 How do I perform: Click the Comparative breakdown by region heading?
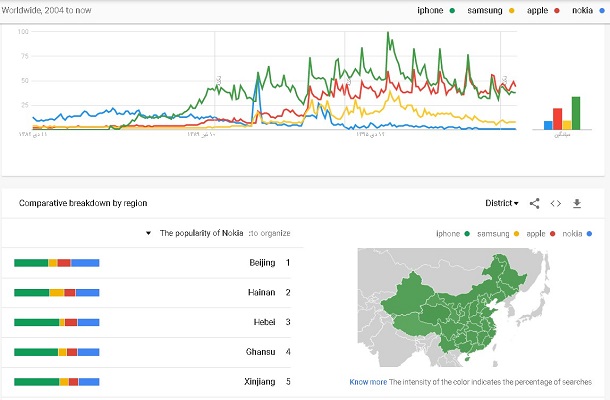point(83,203)
